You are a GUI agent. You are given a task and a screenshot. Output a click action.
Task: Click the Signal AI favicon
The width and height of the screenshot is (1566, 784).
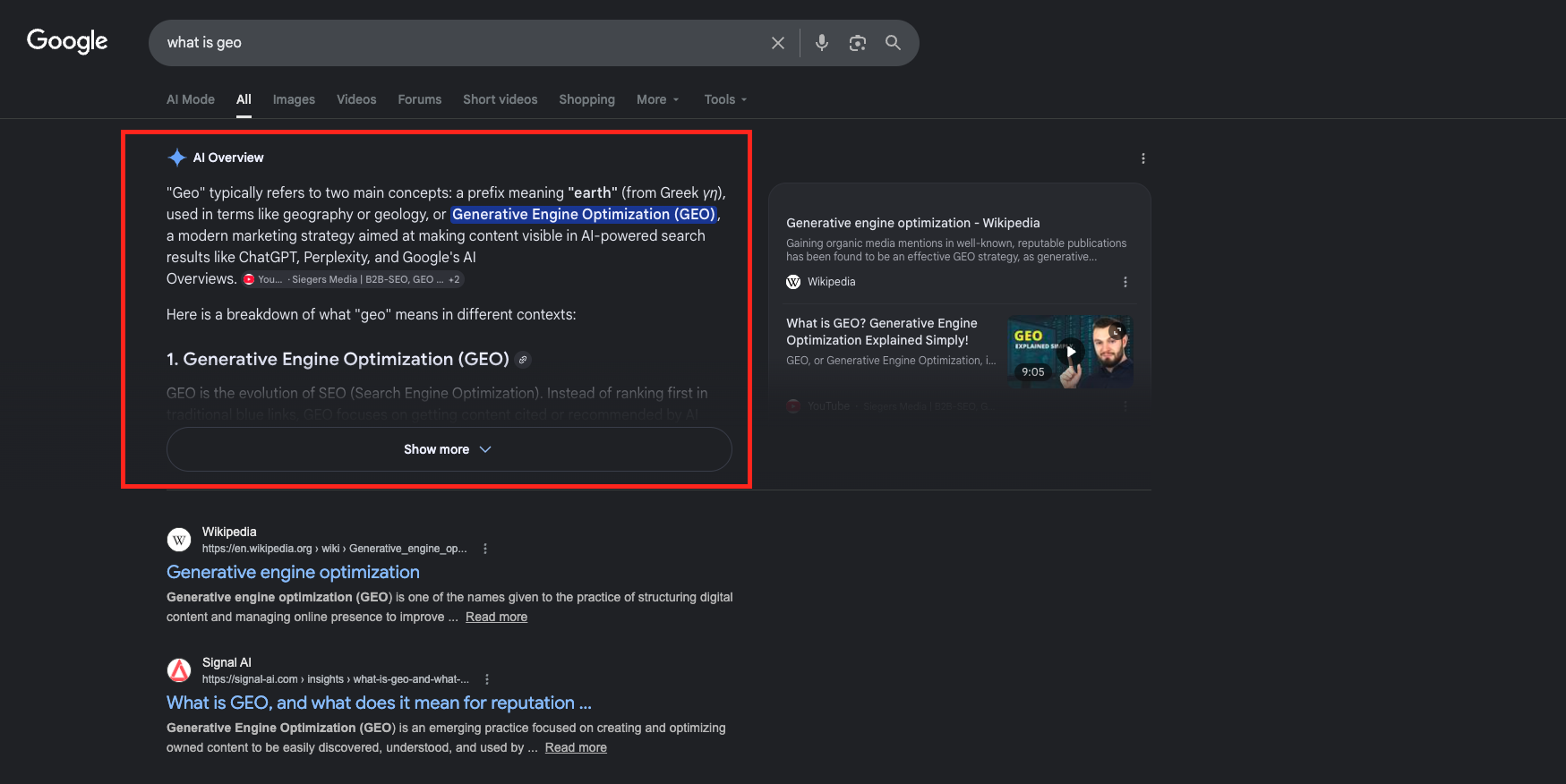coord(179,670)
